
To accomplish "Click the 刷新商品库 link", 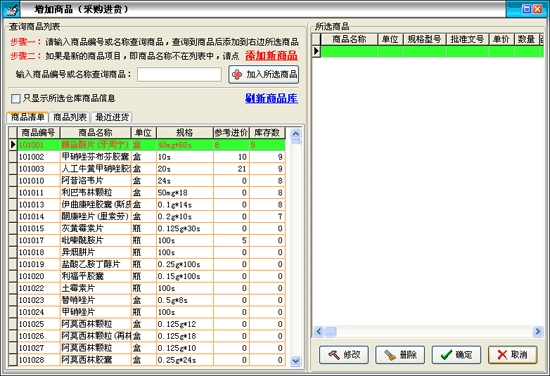I will [x=271, y=98].
